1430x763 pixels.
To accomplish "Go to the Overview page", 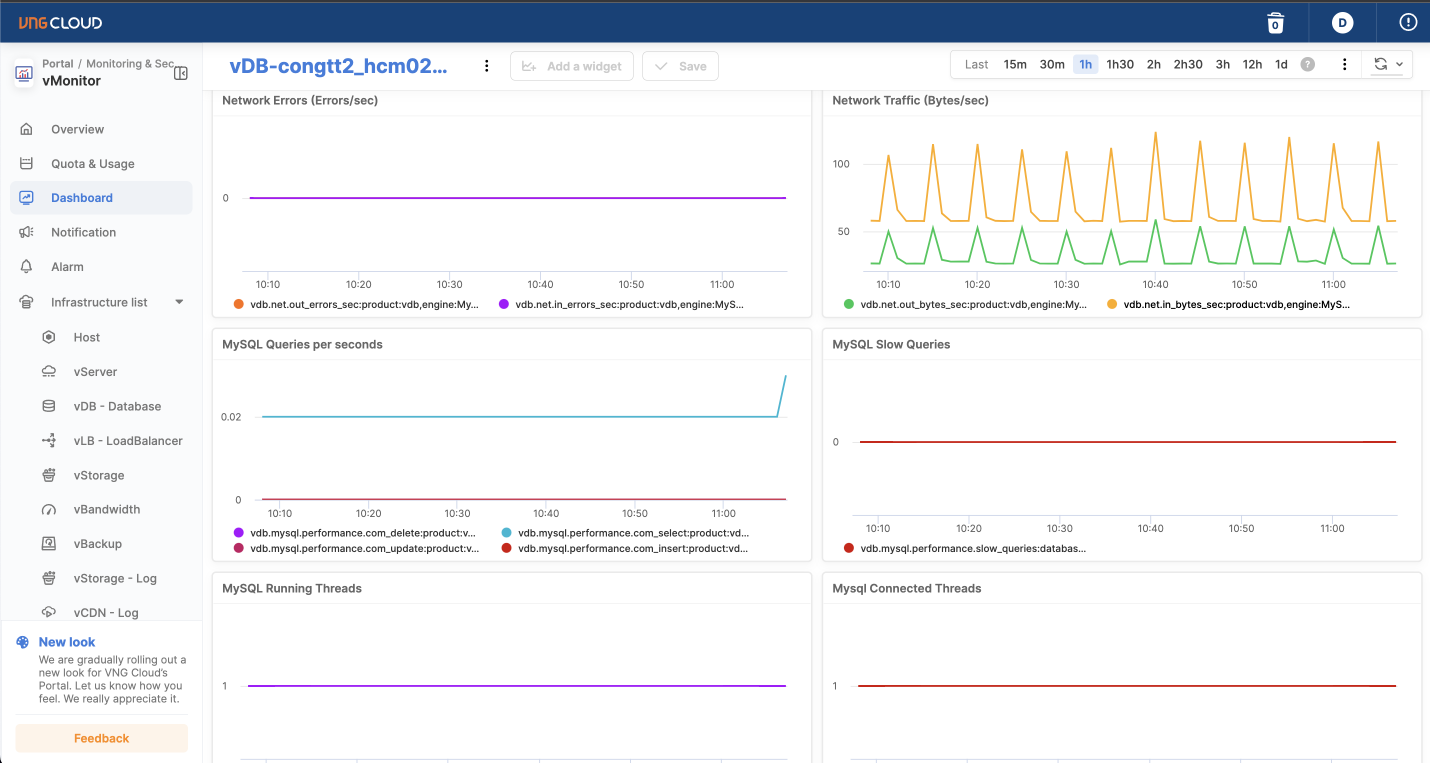I will click(77, 129).
